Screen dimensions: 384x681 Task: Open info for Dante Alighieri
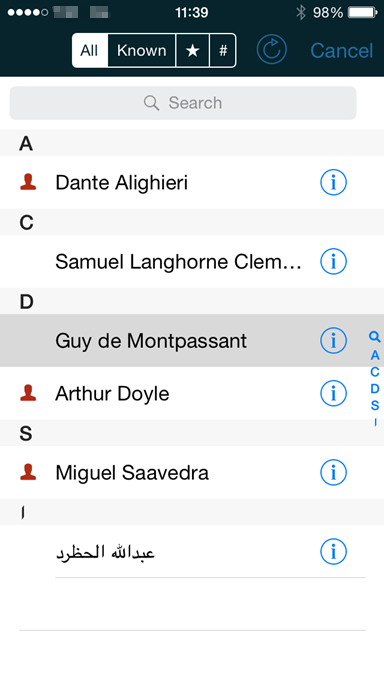(x=333, y=182)
